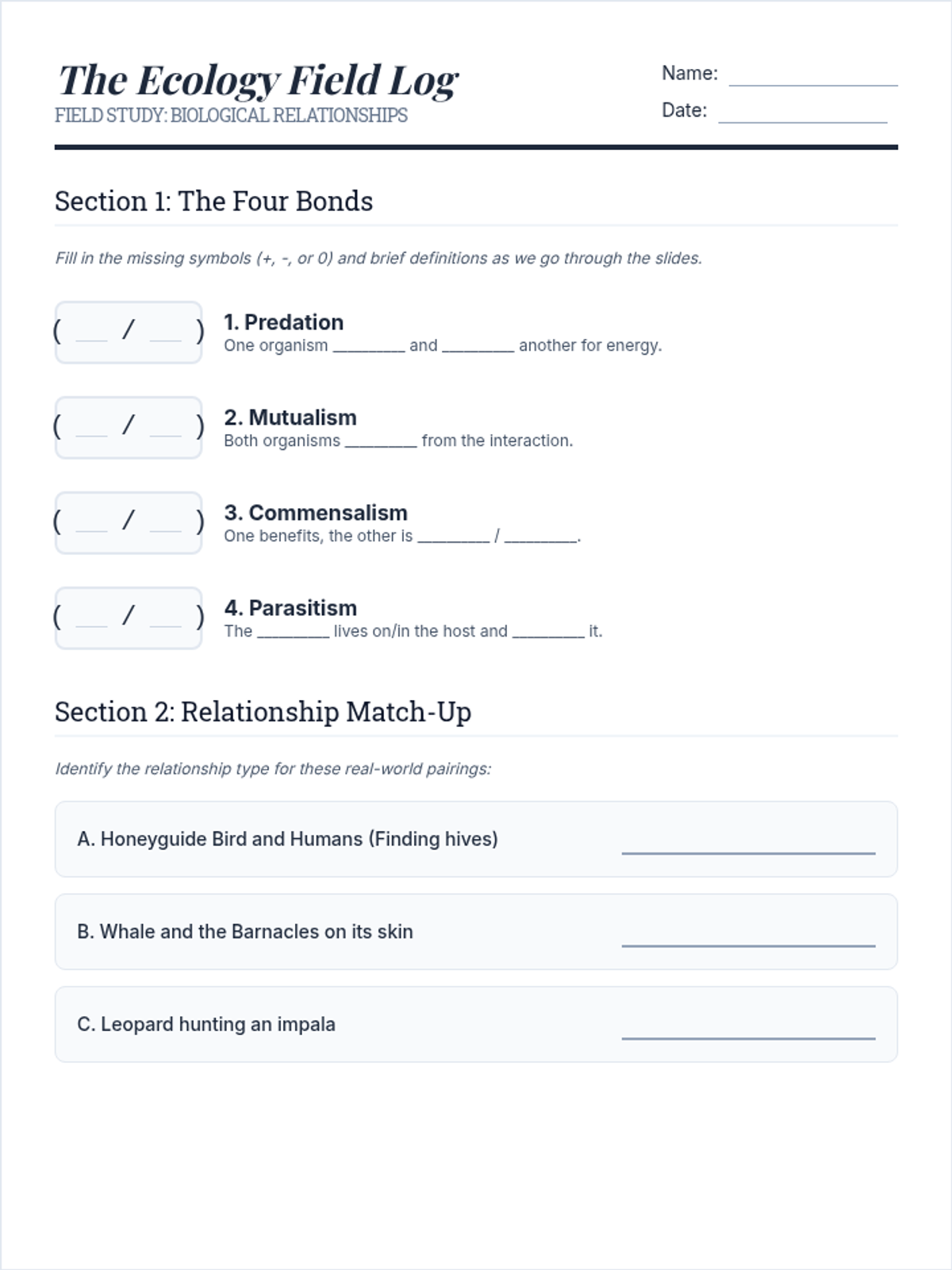Click the Predation symbol box
Viewport: 952px width, 1270px height.
tap(129, 332)
